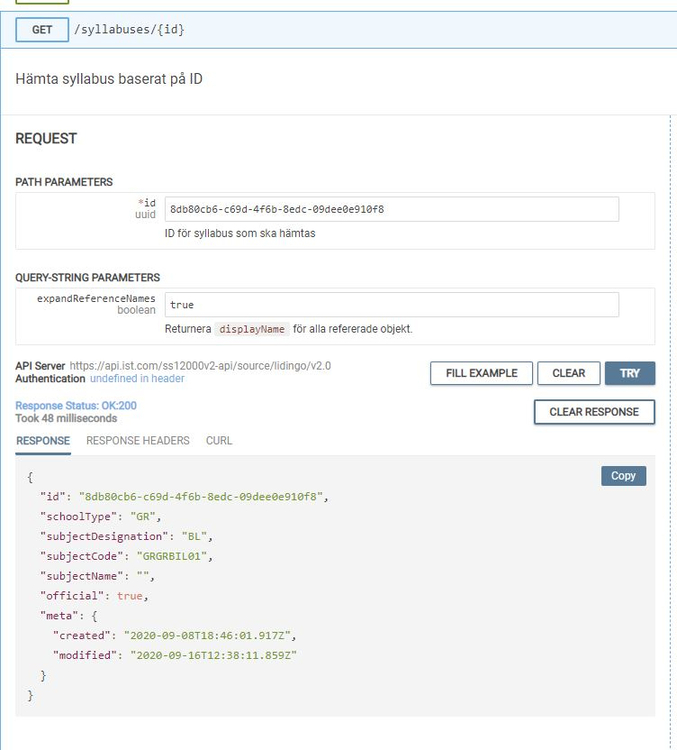Click the id uuid input field

point(391,209)
